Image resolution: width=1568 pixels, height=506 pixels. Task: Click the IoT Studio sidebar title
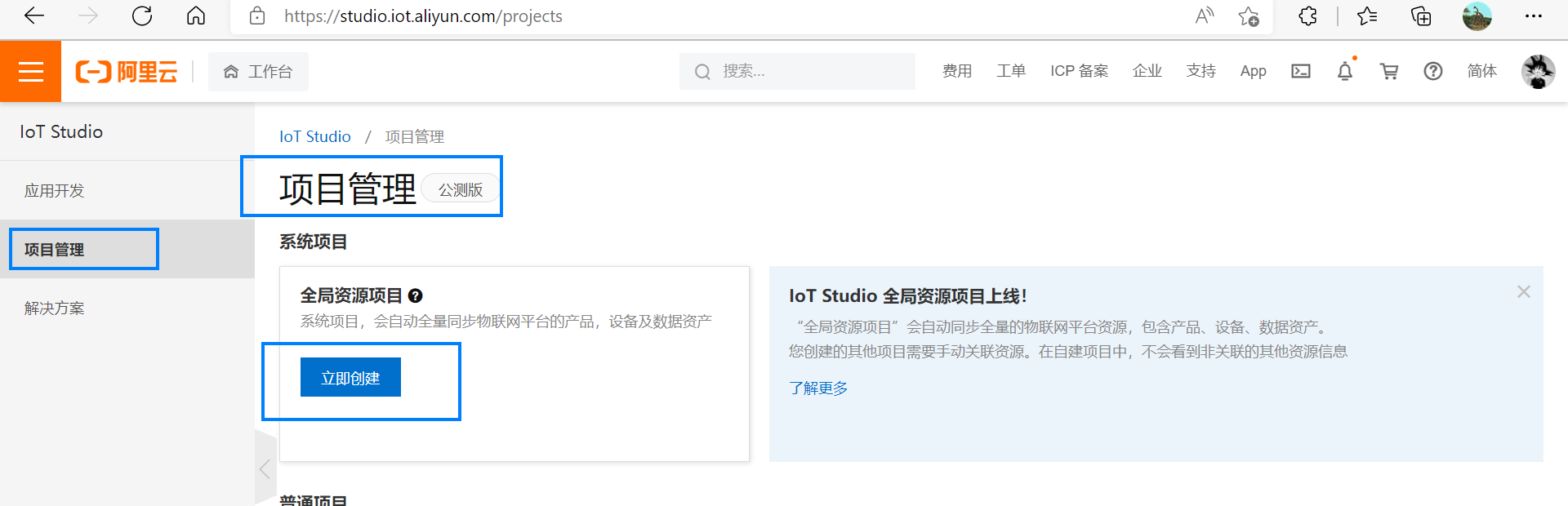61,131
